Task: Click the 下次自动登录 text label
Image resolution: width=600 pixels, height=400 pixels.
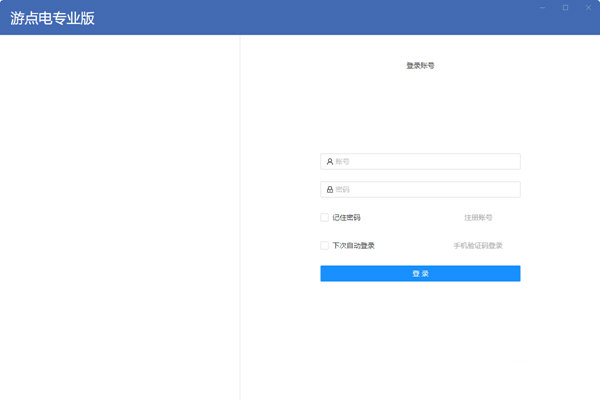Action: pyautogui.click(x=353, y=245)
